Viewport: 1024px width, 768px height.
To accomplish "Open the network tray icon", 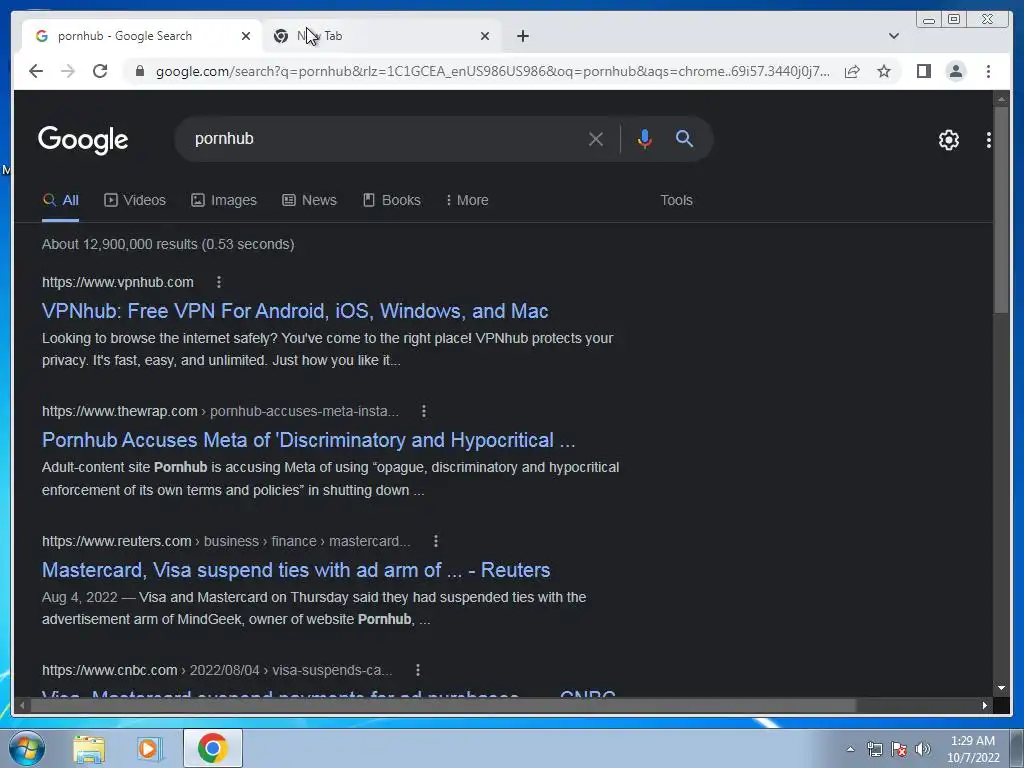I will click(x=874, y=749).
